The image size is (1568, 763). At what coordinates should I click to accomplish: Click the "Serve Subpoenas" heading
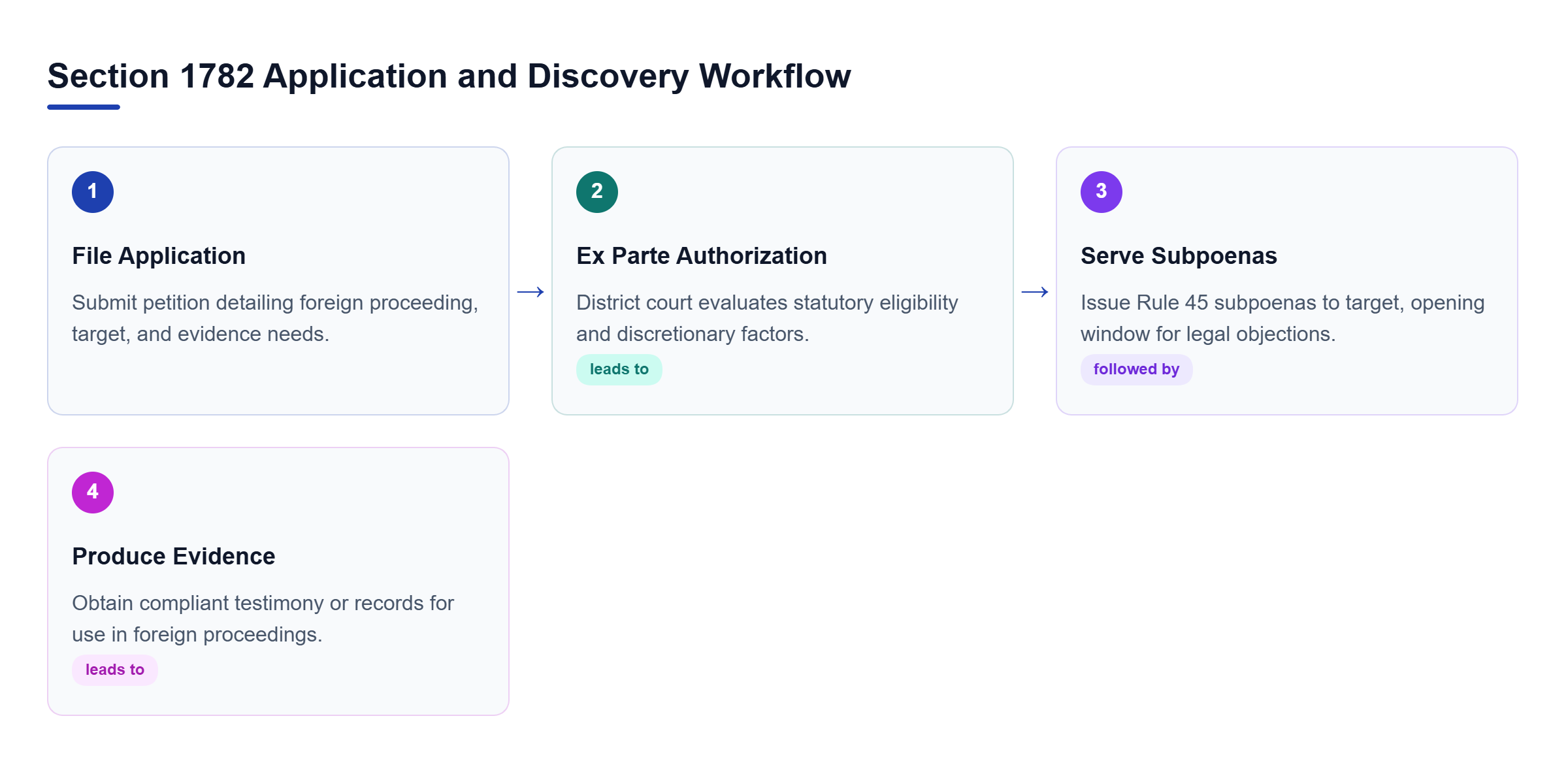1179,256
